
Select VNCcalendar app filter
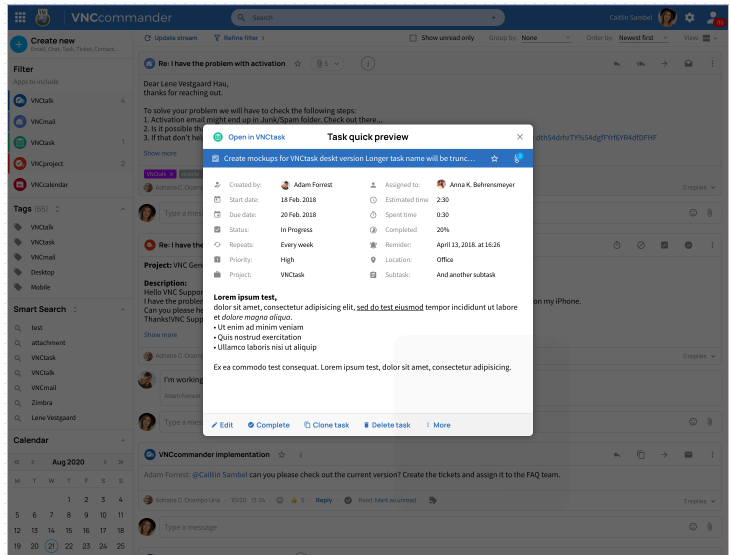[70, 184]
